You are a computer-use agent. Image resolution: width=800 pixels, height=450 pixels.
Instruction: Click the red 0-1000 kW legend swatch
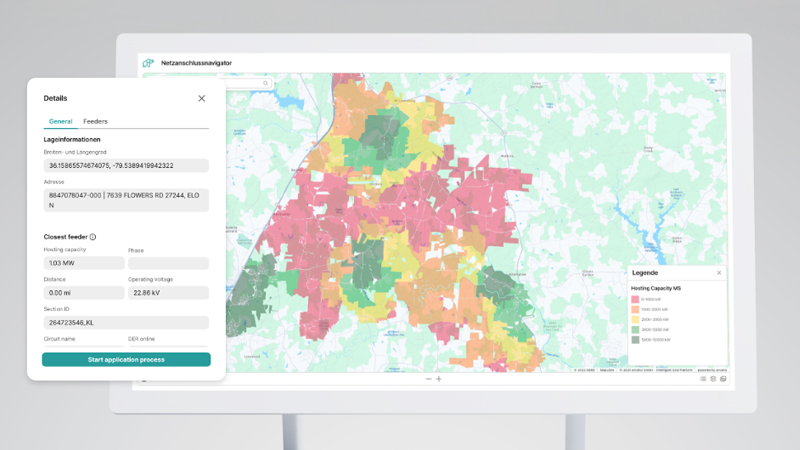tap(634, 299)
